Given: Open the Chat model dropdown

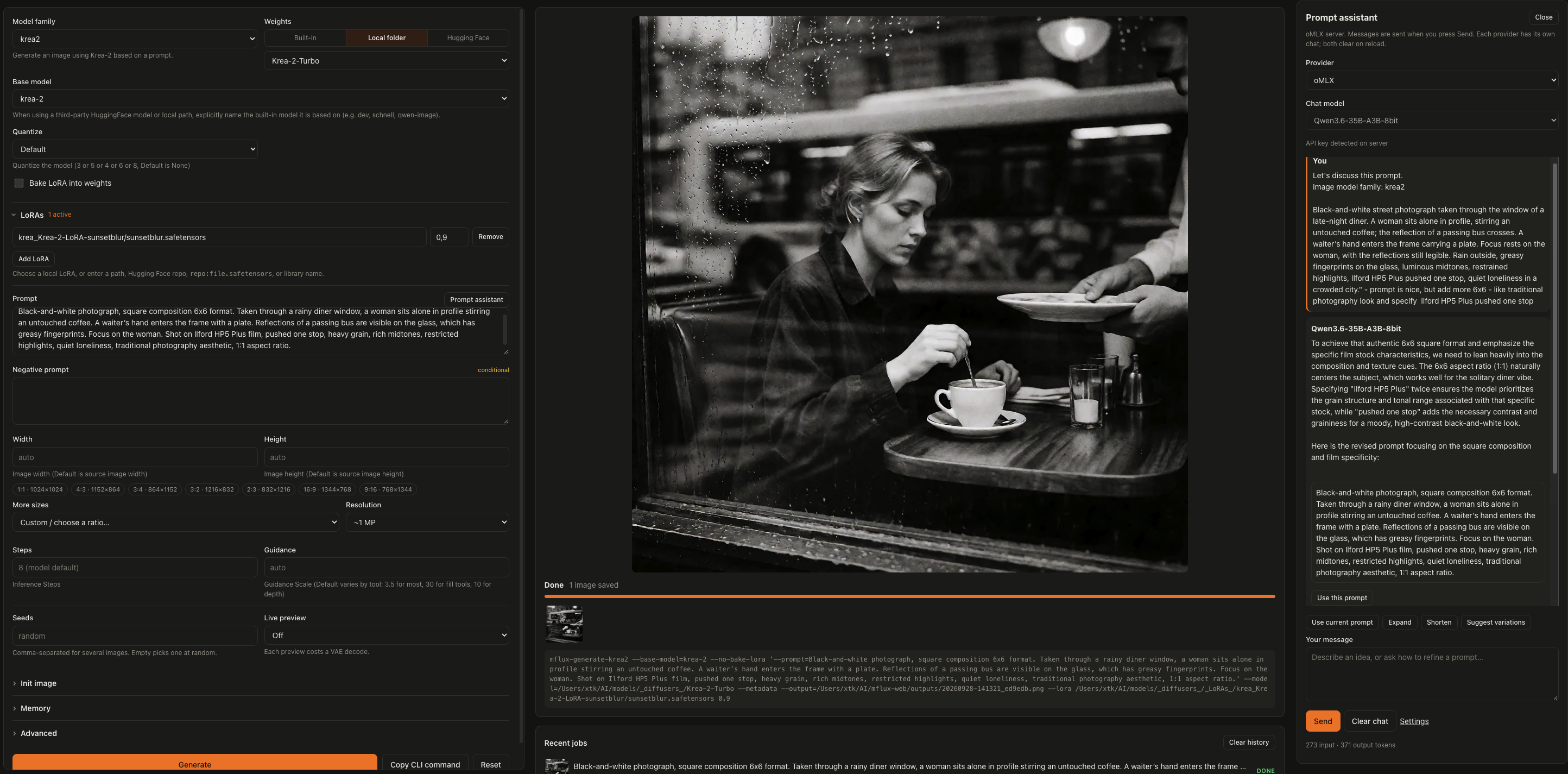Looking at the screenshot, I should coord(1432,121).
